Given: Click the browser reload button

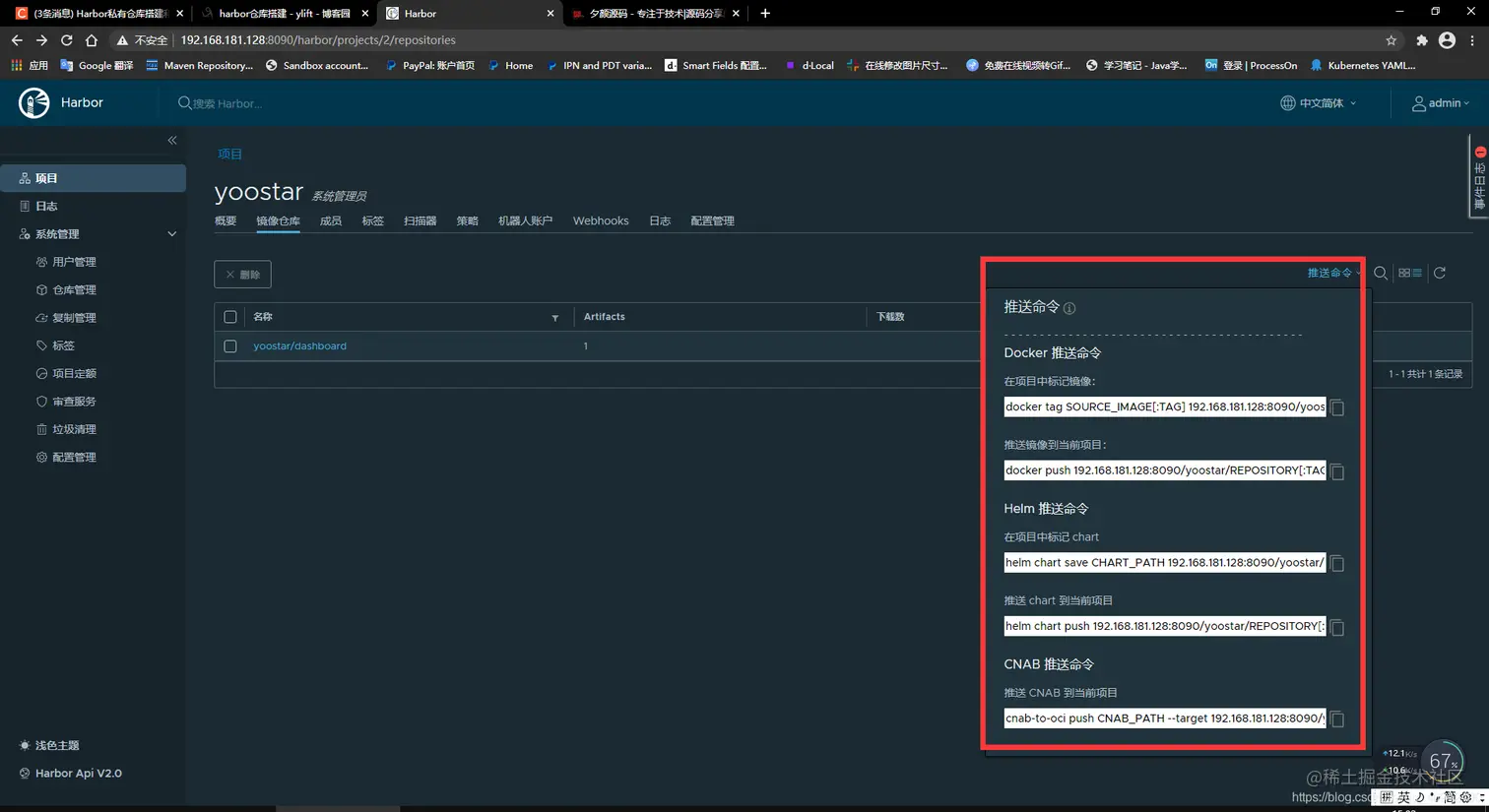Looking at the screenshot, I should [66, 40].
